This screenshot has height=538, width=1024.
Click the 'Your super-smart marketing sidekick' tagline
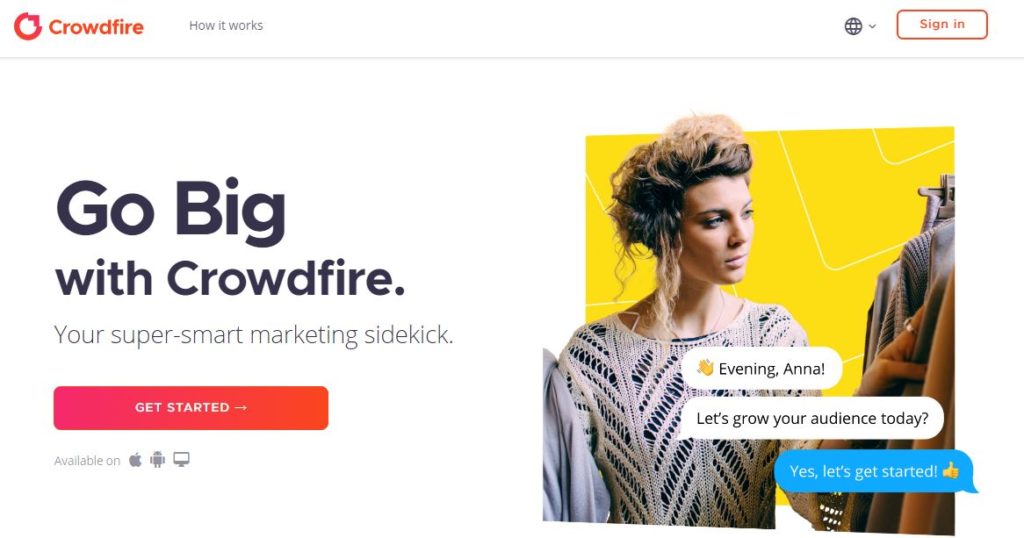pyautogui.click(x=253, y=334)
